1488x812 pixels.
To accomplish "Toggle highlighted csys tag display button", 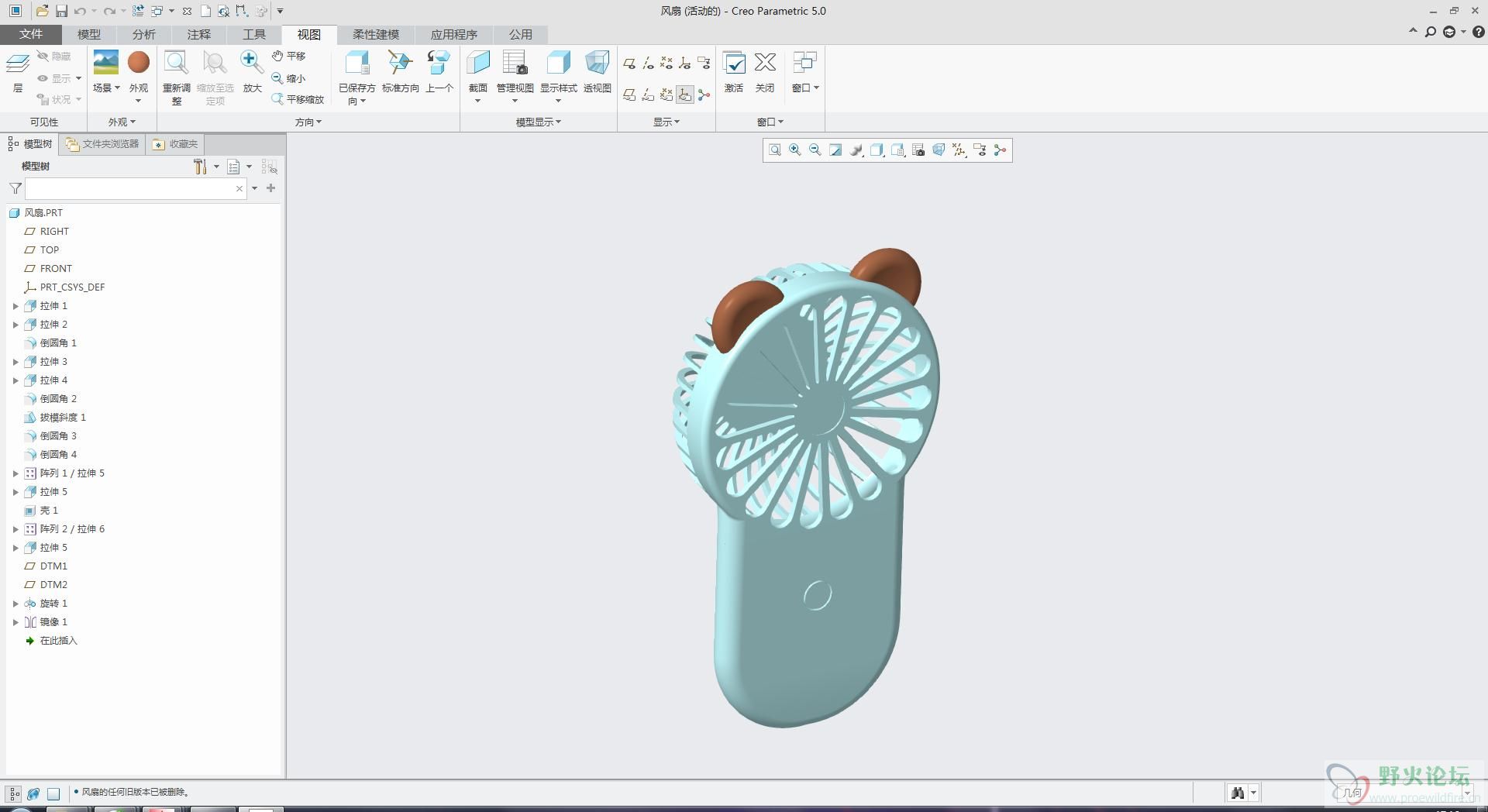I will (x=685, y=95).
